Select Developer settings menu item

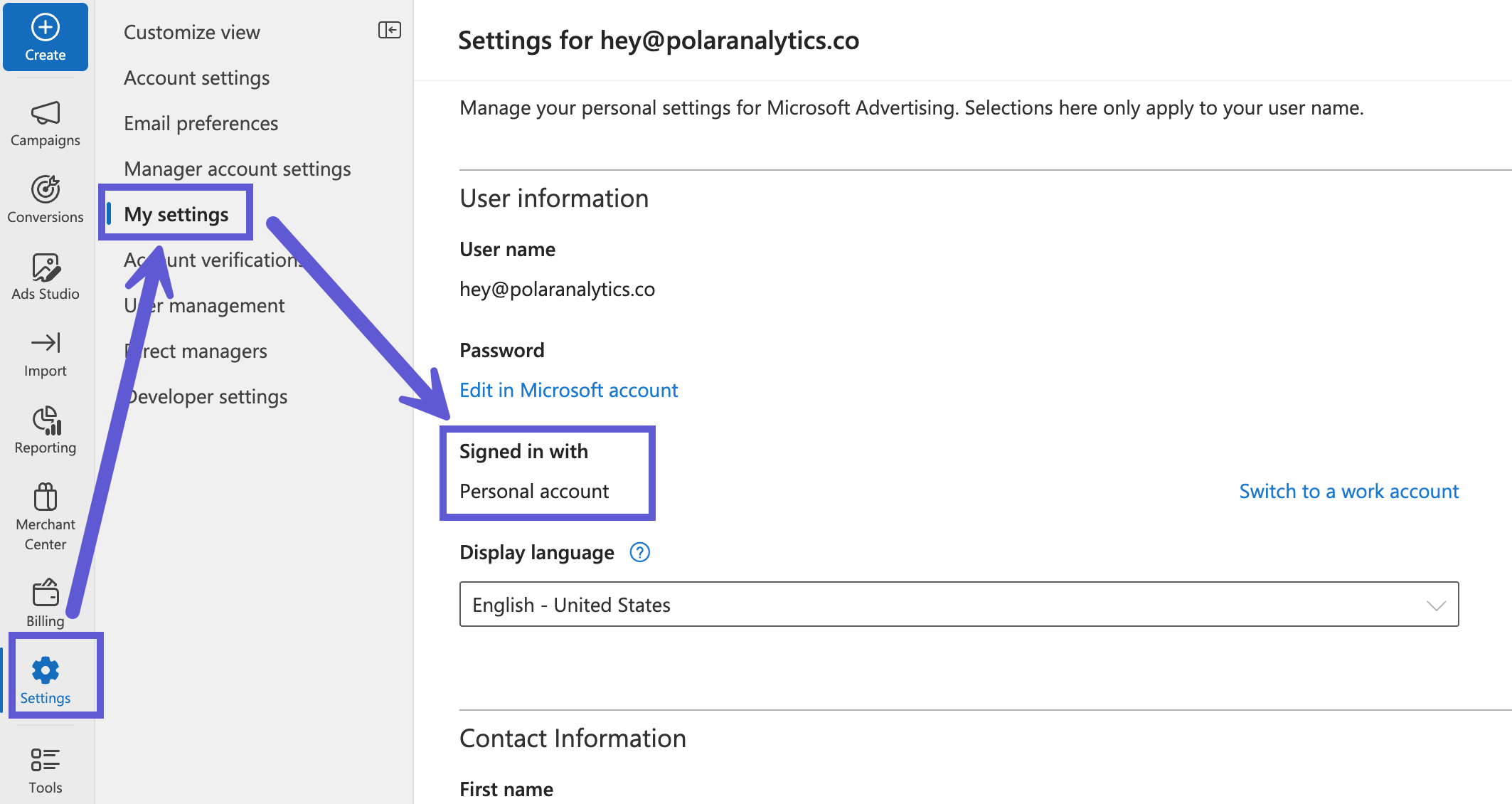pyautogui.click(x=206, y=396)
